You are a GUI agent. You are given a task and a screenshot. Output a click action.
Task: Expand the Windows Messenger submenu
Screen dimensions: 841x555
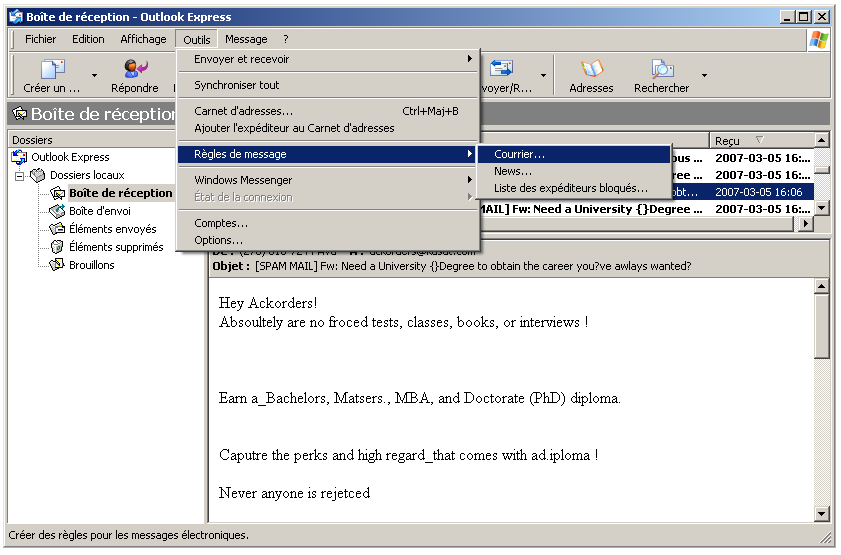469,180
